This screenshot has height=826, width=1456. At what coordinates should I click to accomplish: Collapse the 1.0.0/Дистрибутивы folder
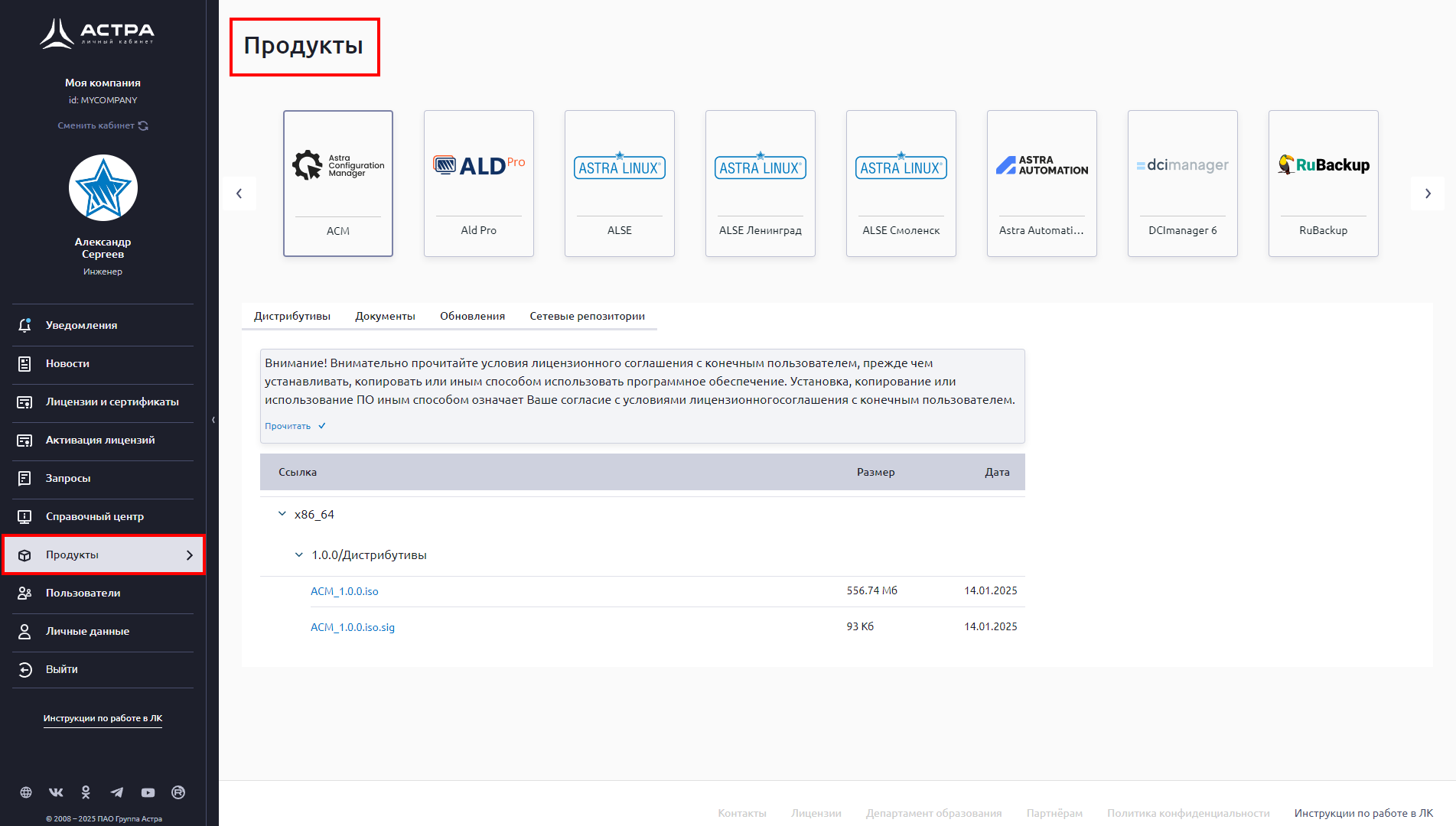[299, 554]
